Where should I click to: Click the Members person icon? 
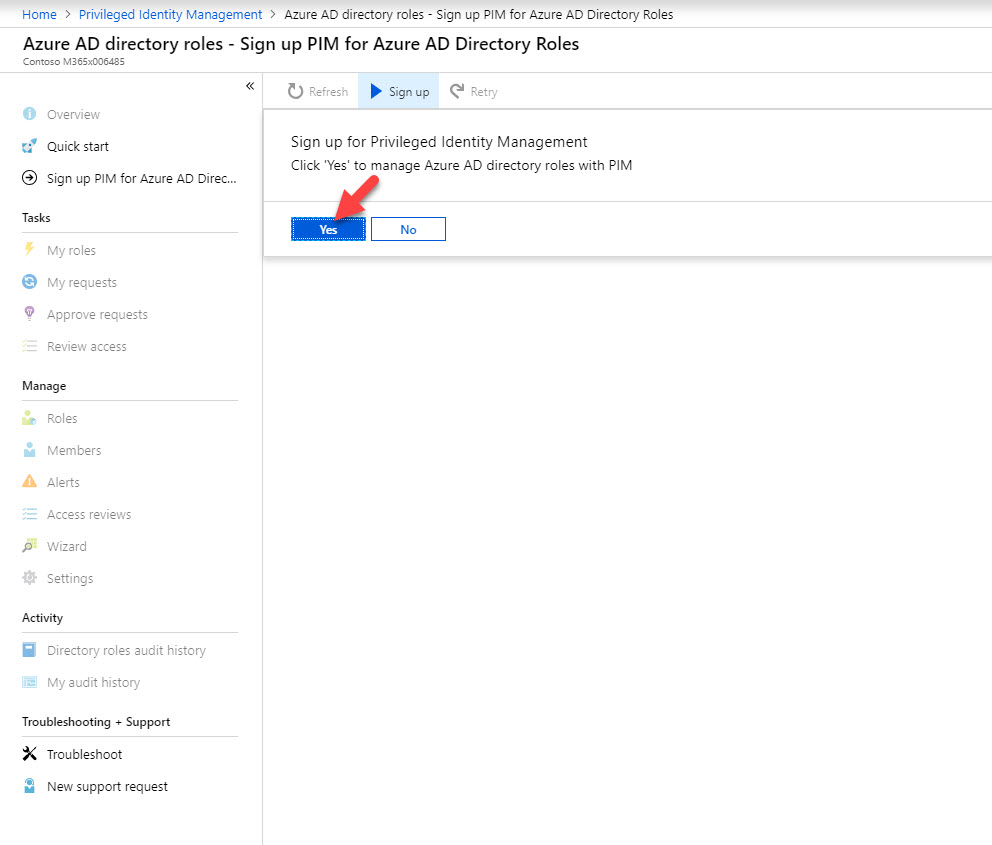pos(29,450)
